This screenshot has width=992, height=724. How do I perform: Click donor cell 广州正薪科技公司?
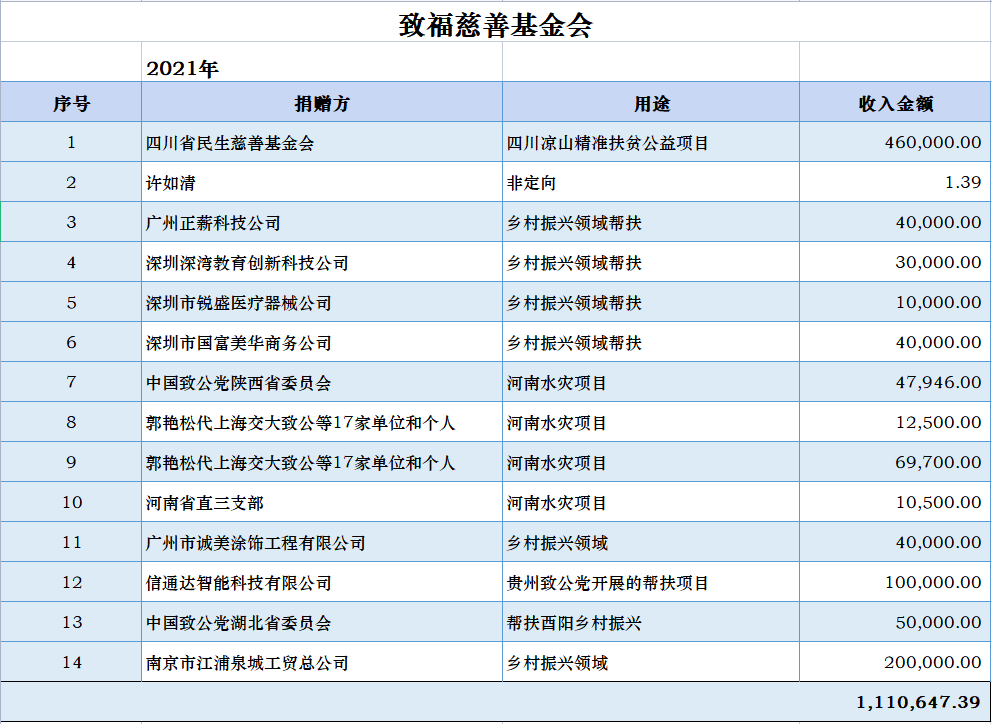(322, 222)
